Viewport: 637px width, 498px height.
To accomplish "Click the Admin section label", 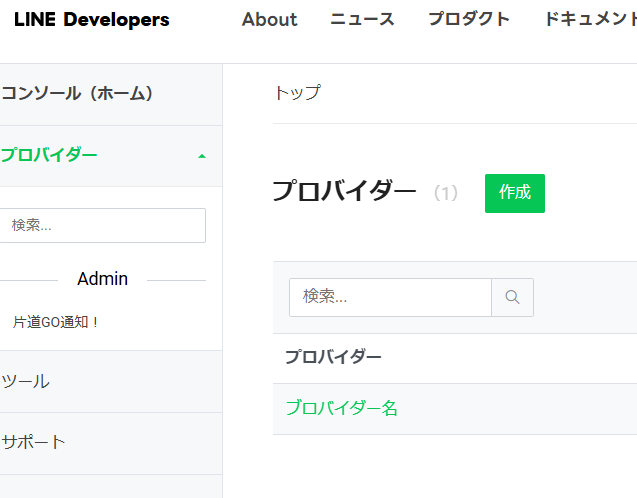I will [x=102, y=279].
